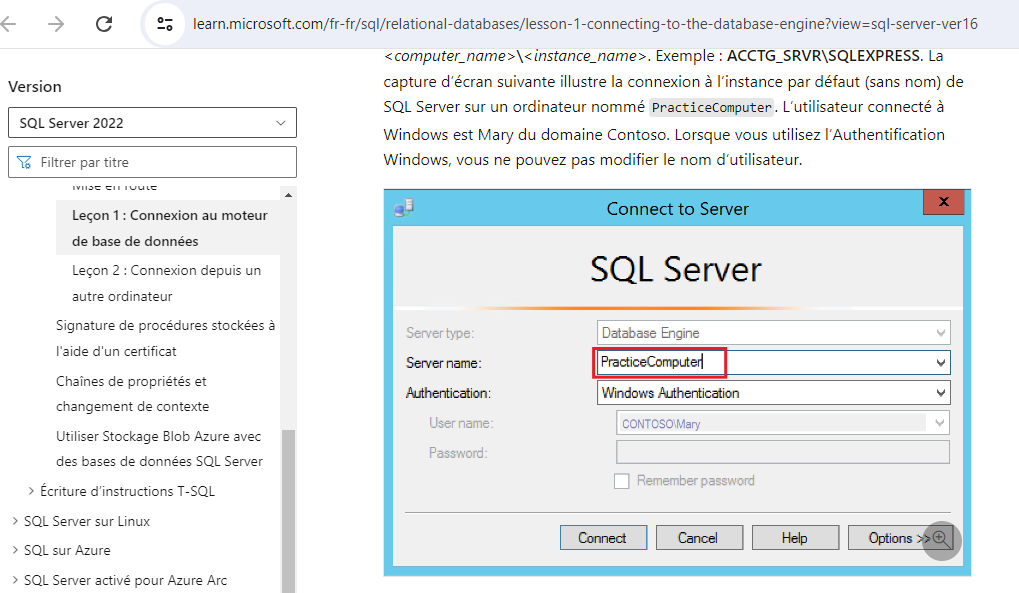Click the SQL Server heading in dialog
The width and height of the screenshot is (1019, 593).
pyautogui.click(x=676, y=270)
